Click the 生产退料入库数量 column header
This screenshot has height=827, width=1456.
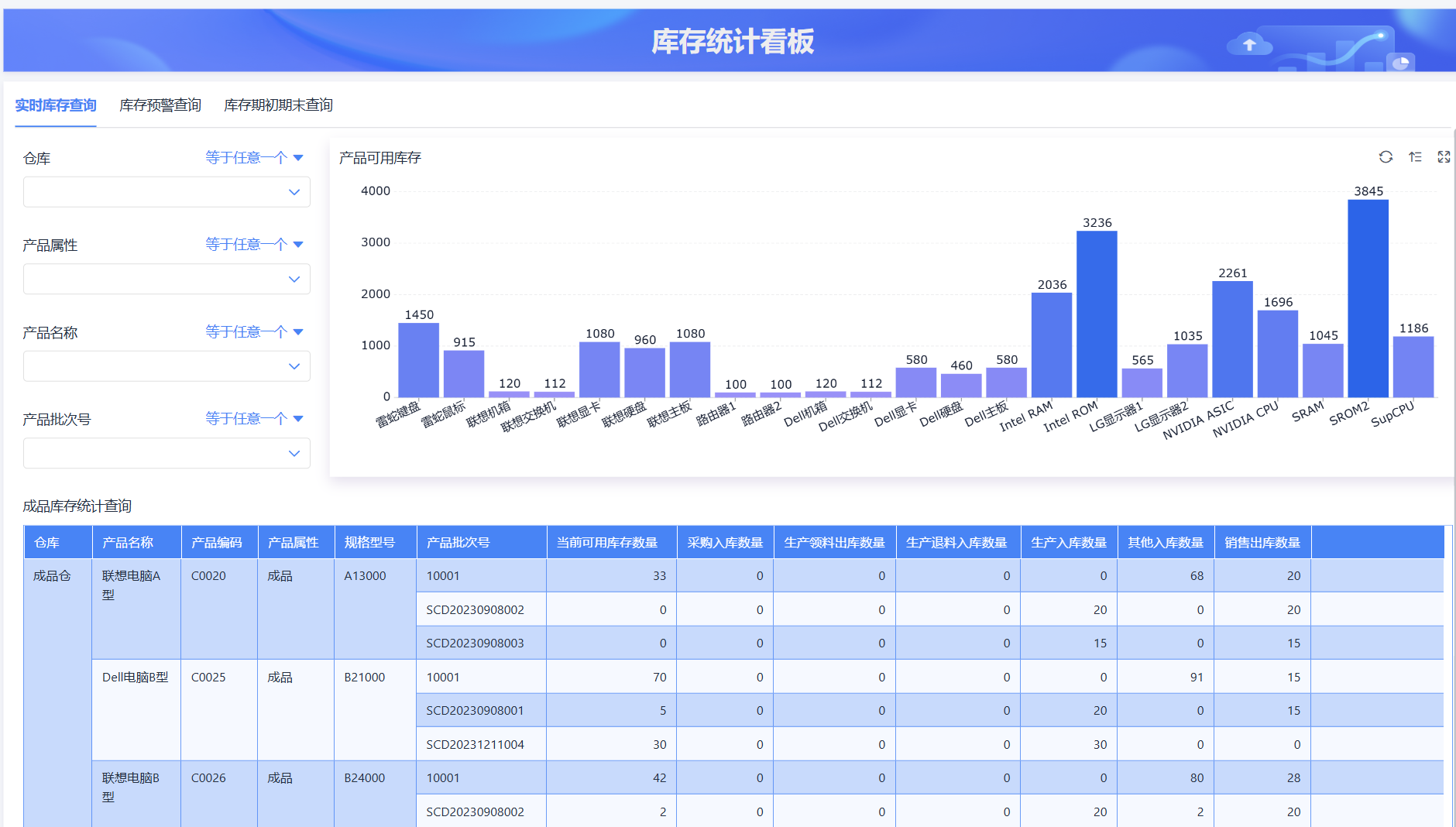click(x=959, y=542)
